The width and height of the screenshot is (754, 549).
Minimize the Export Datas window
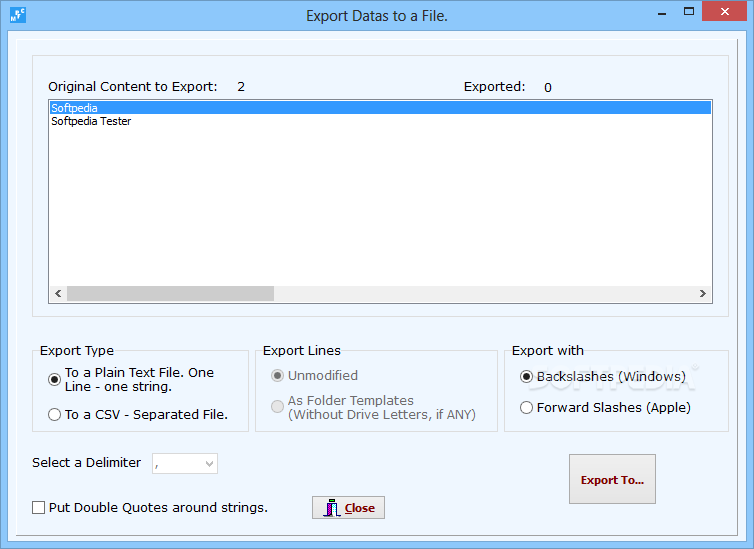pyautogui.click(x=662, y=12)
